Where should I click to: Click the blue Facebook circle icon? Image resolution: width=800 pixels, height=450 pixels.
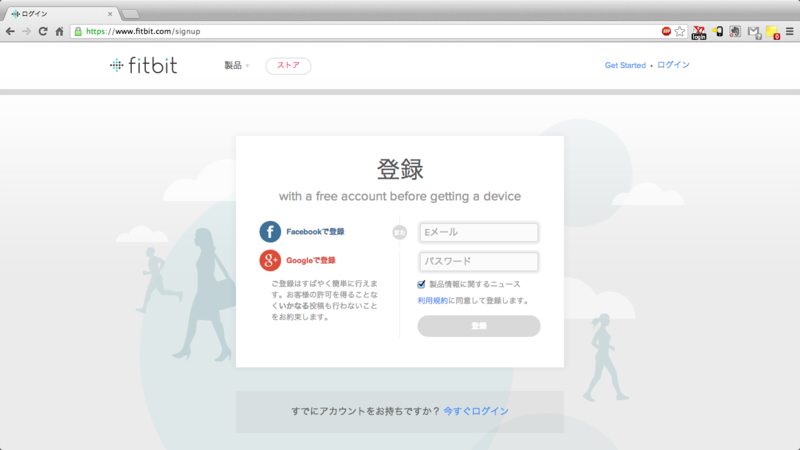coord(270,232)
